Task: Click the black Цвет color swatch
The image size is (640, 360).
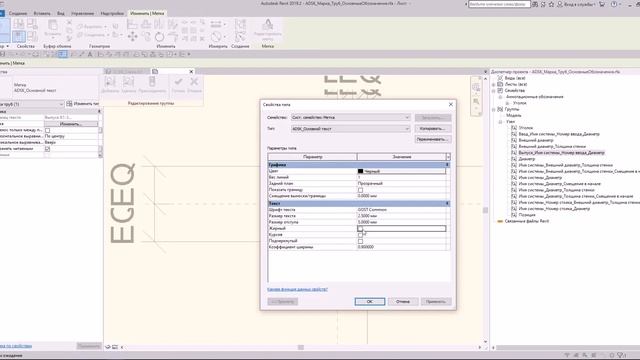Action: point(360,171)
